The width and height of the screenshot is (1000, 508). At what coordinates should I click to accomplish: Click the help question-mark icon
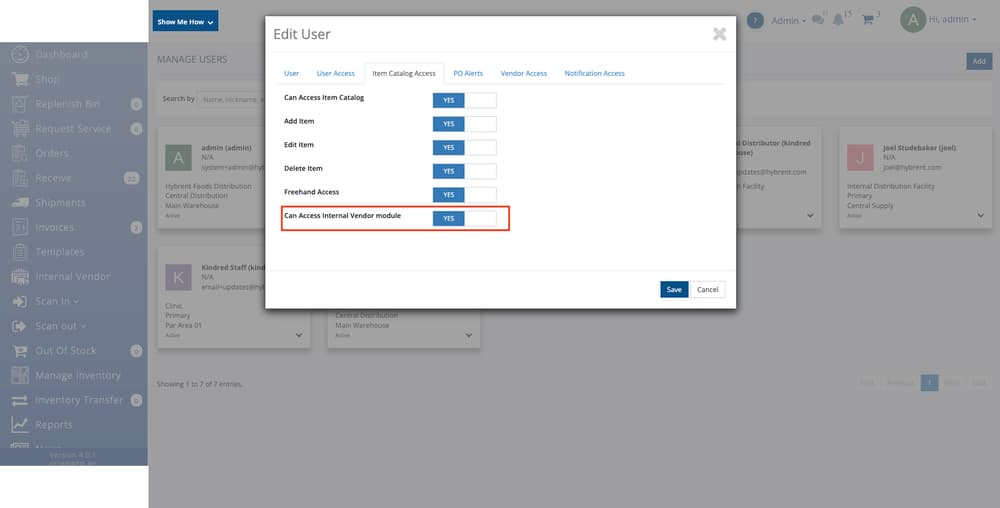tap(755, 20)
